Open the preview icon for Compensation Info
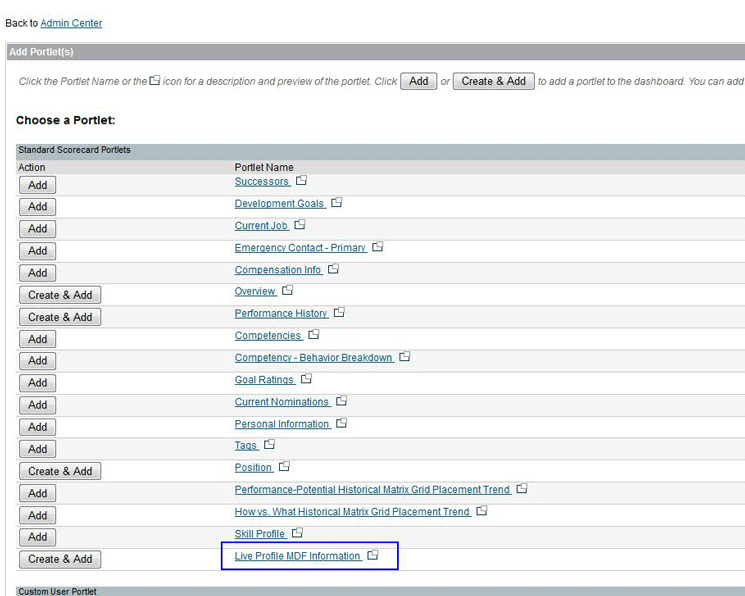745x596 pixels. [334, 269]
